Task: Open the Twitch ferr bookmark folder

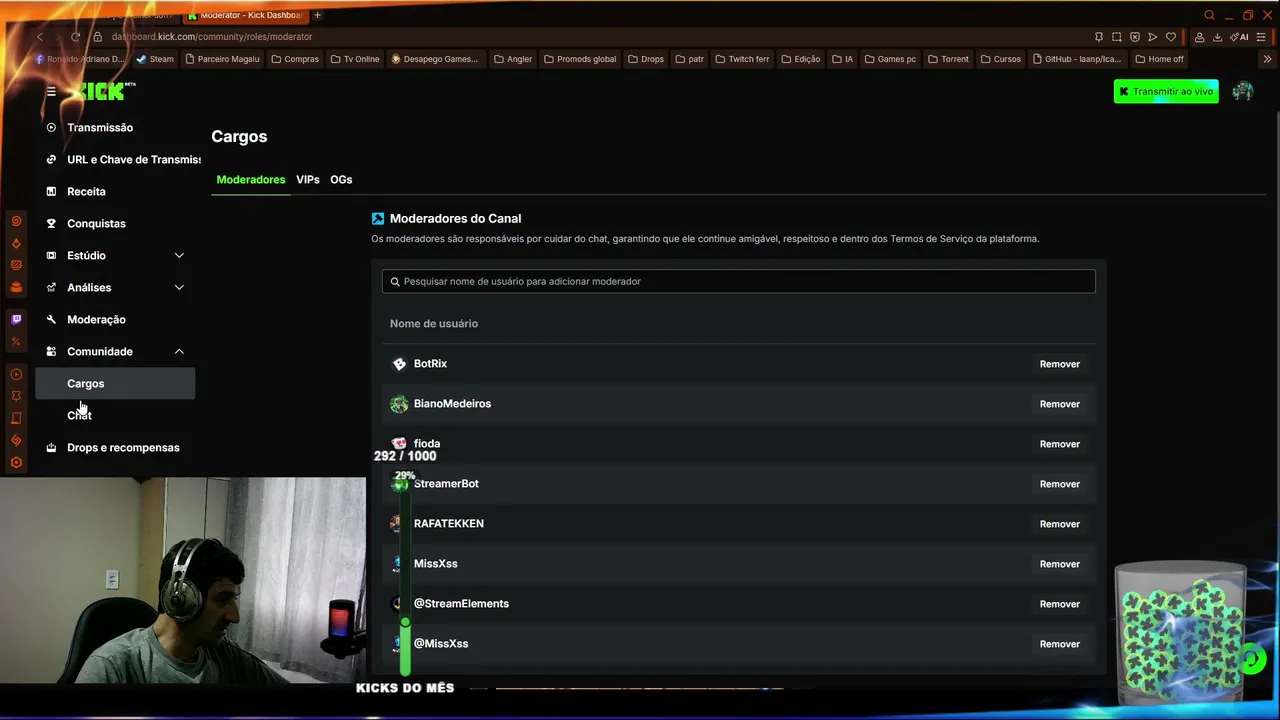Action: click(742, 59)
